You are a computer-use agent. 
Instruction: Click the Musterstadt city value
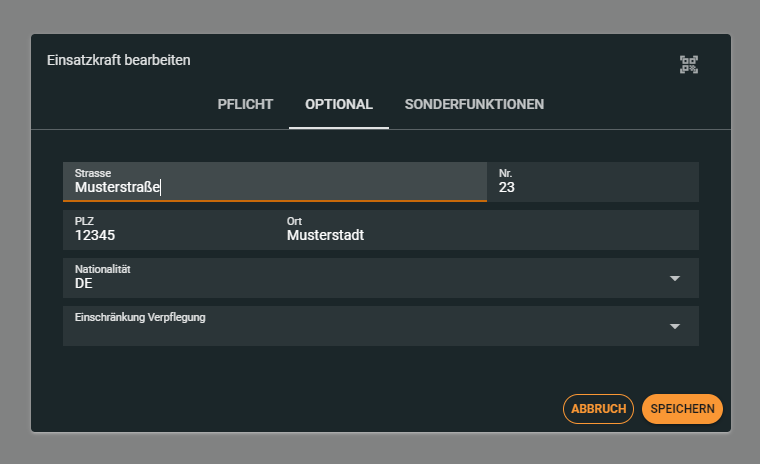coord(325,236)
